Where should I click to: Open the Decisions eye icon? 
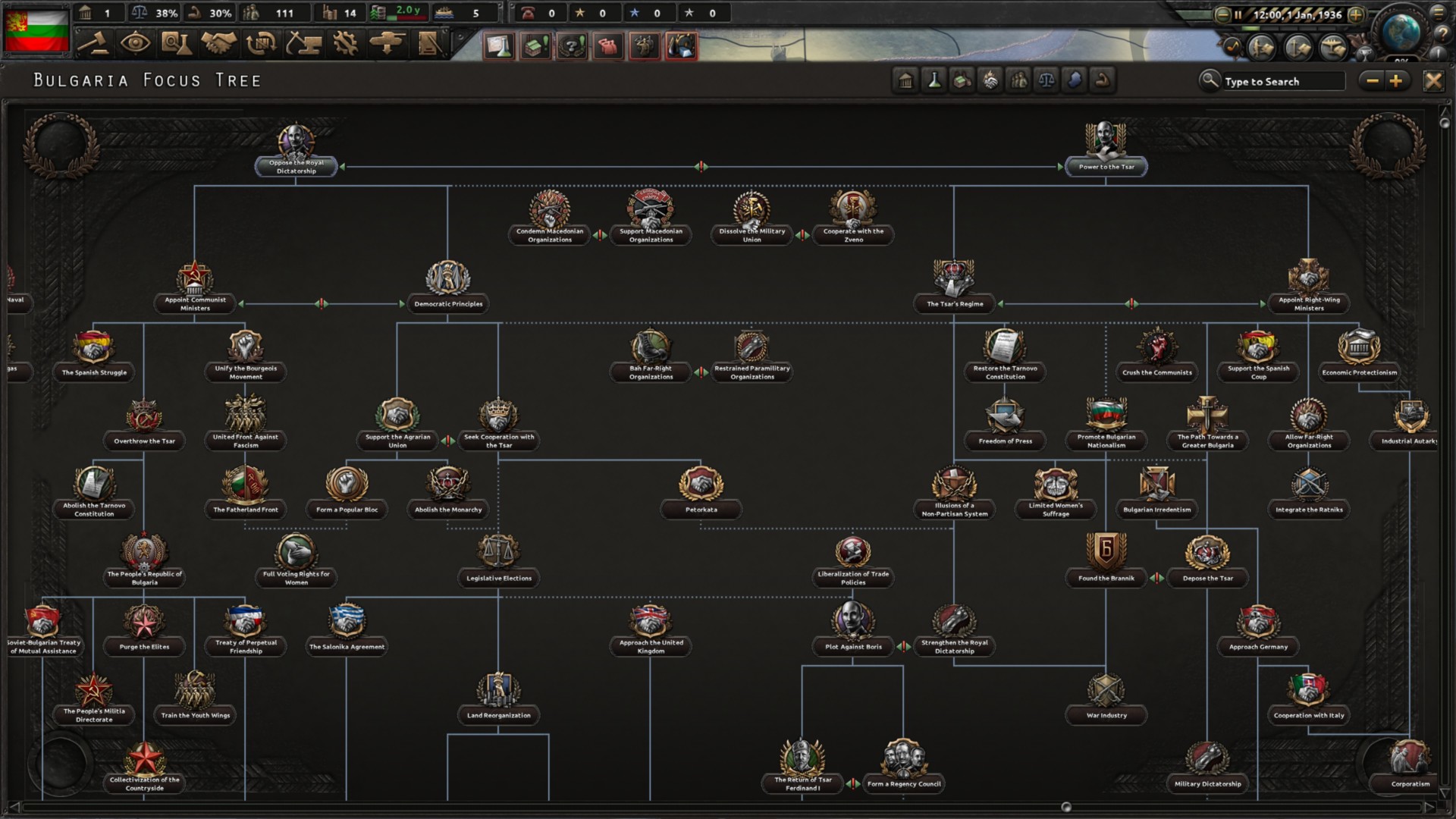pyautogui.click(x=135, y=44)
